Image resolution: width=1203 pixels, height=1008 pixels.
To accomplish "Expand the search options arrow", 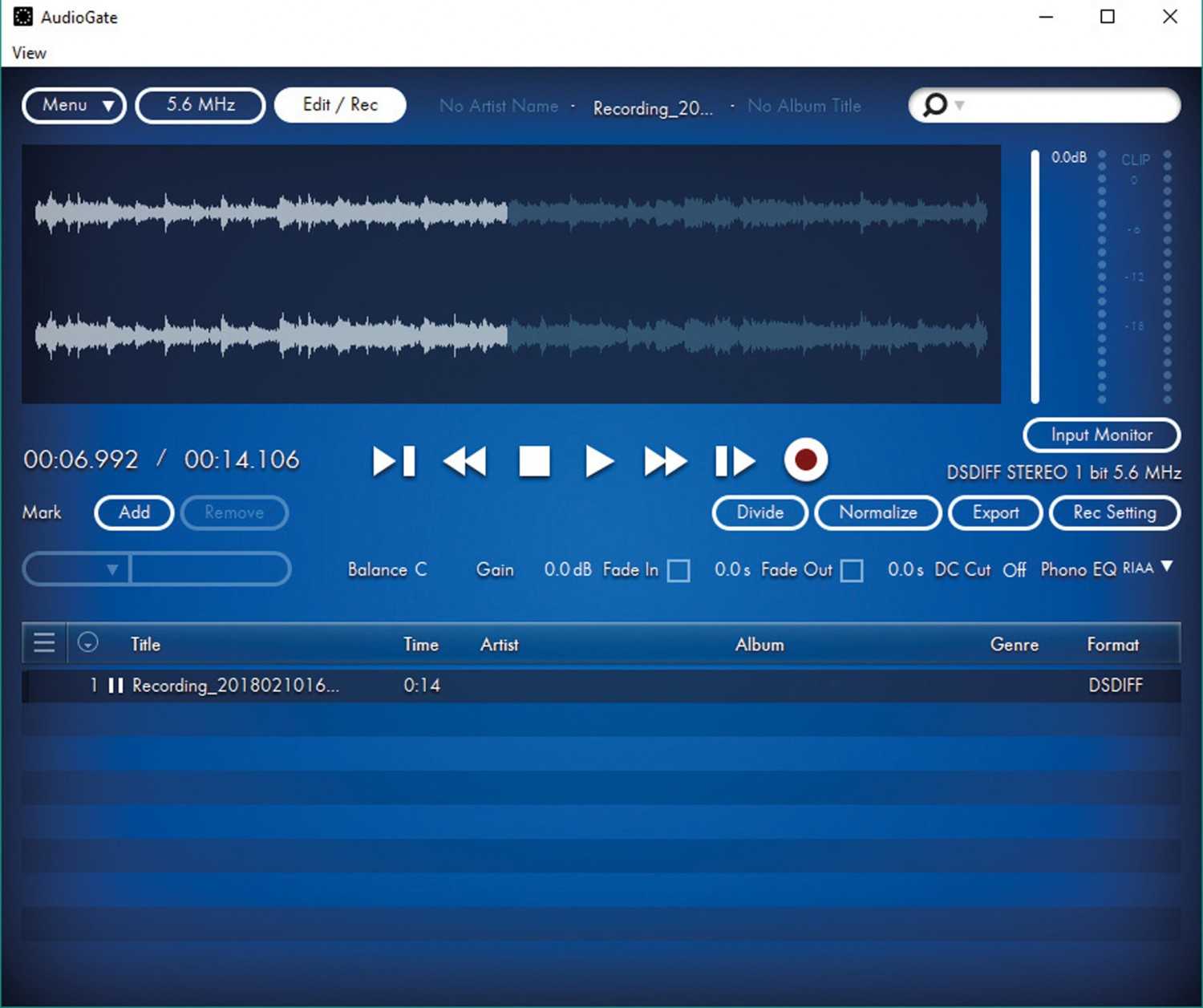I will 959,106.
